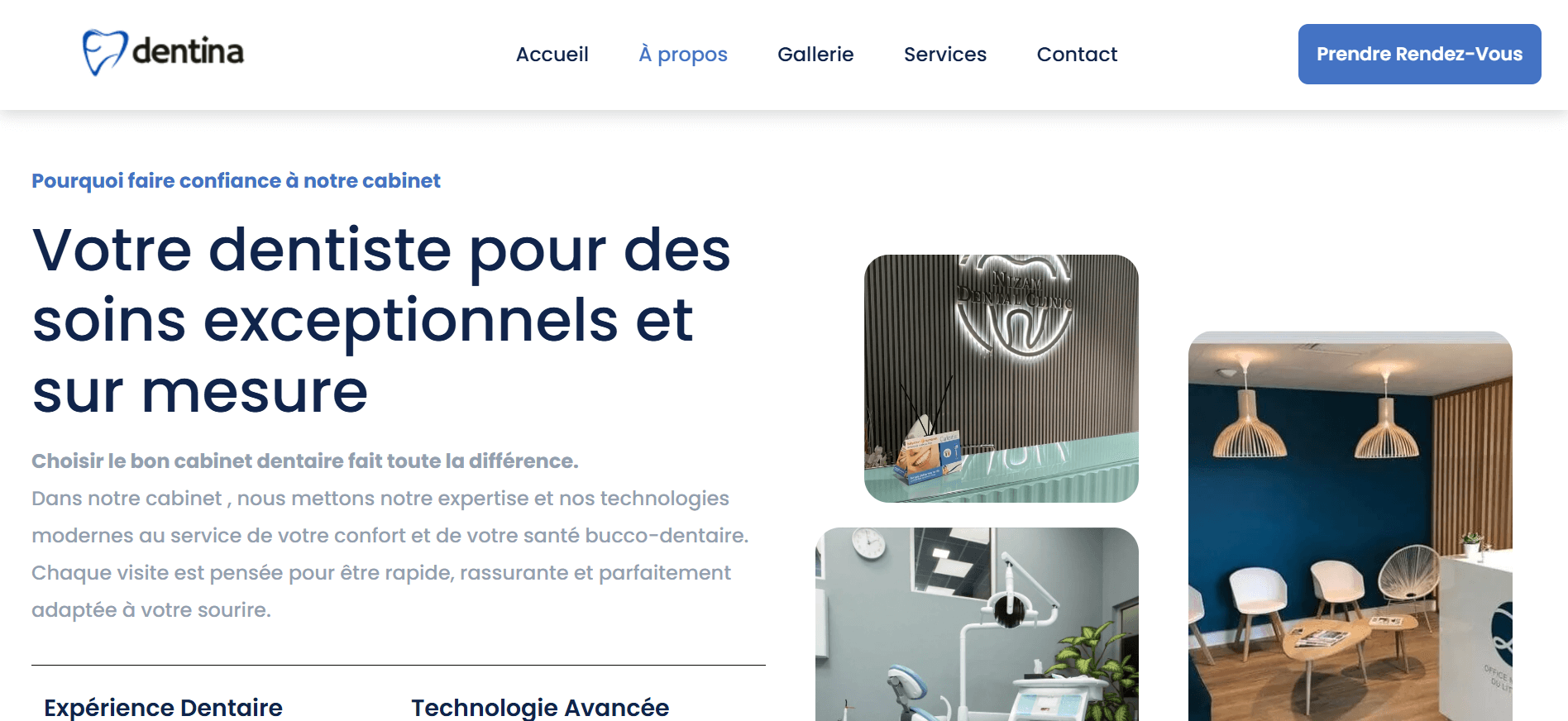
Task: Open the blue waiting room photo
Action: pos(1350,527)
